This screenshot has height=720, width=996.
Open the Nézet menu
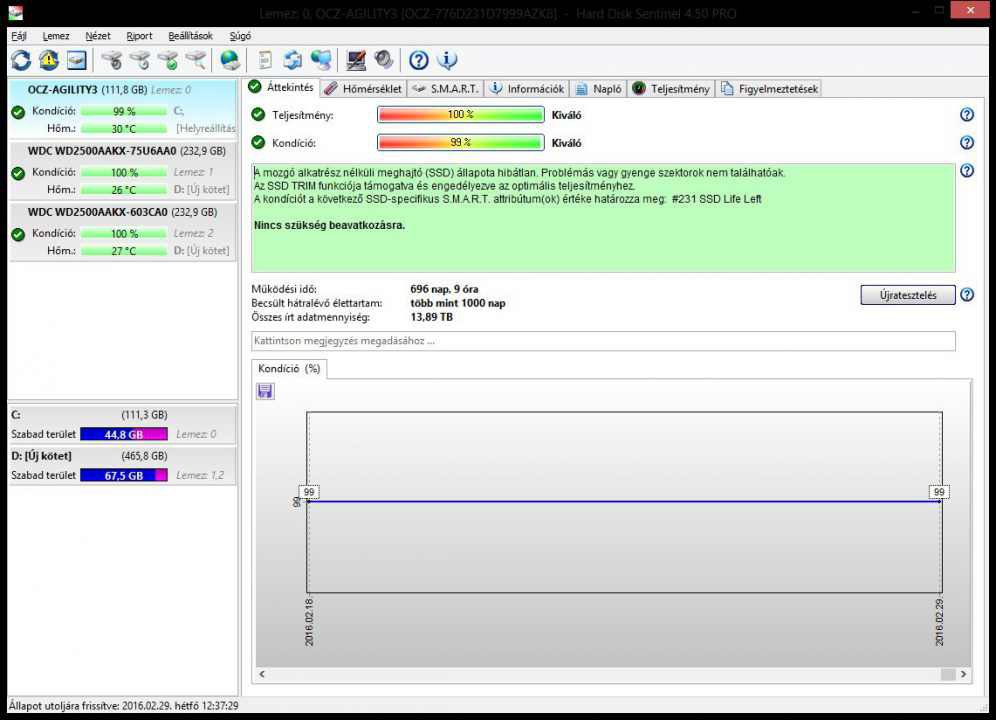pyautogui.click(x=98, y=36)
